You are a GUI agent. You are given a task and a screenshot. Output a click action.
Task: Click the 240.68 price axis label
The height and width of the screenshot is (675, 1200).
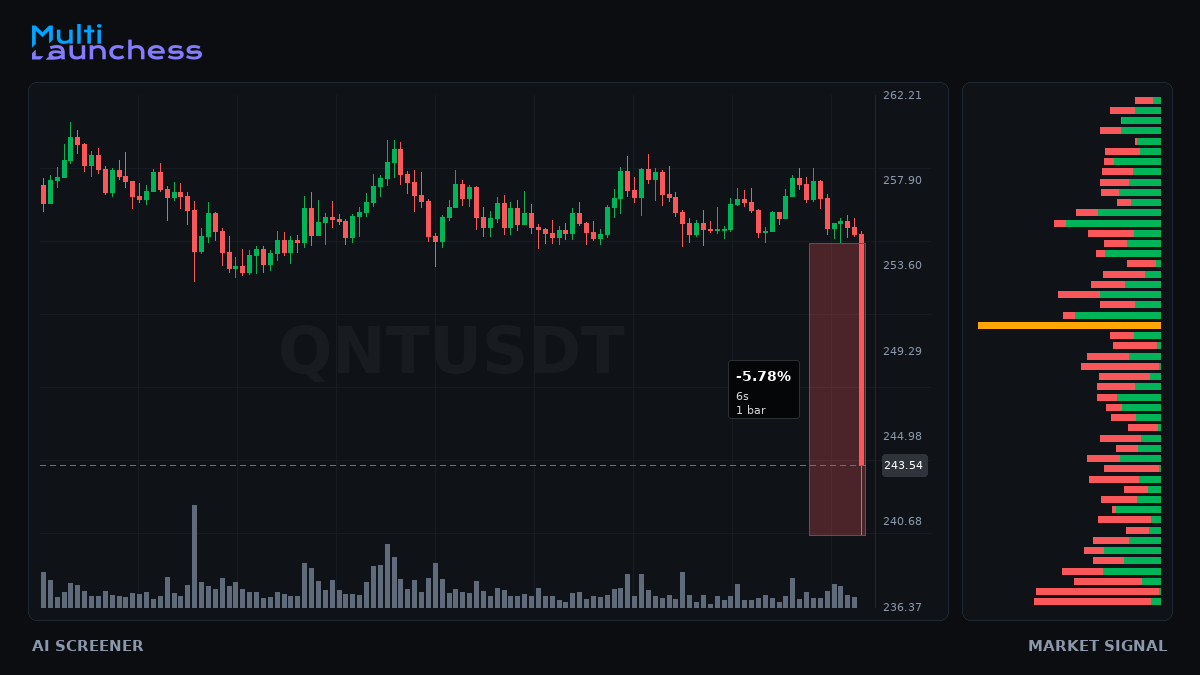click(902, 521)
